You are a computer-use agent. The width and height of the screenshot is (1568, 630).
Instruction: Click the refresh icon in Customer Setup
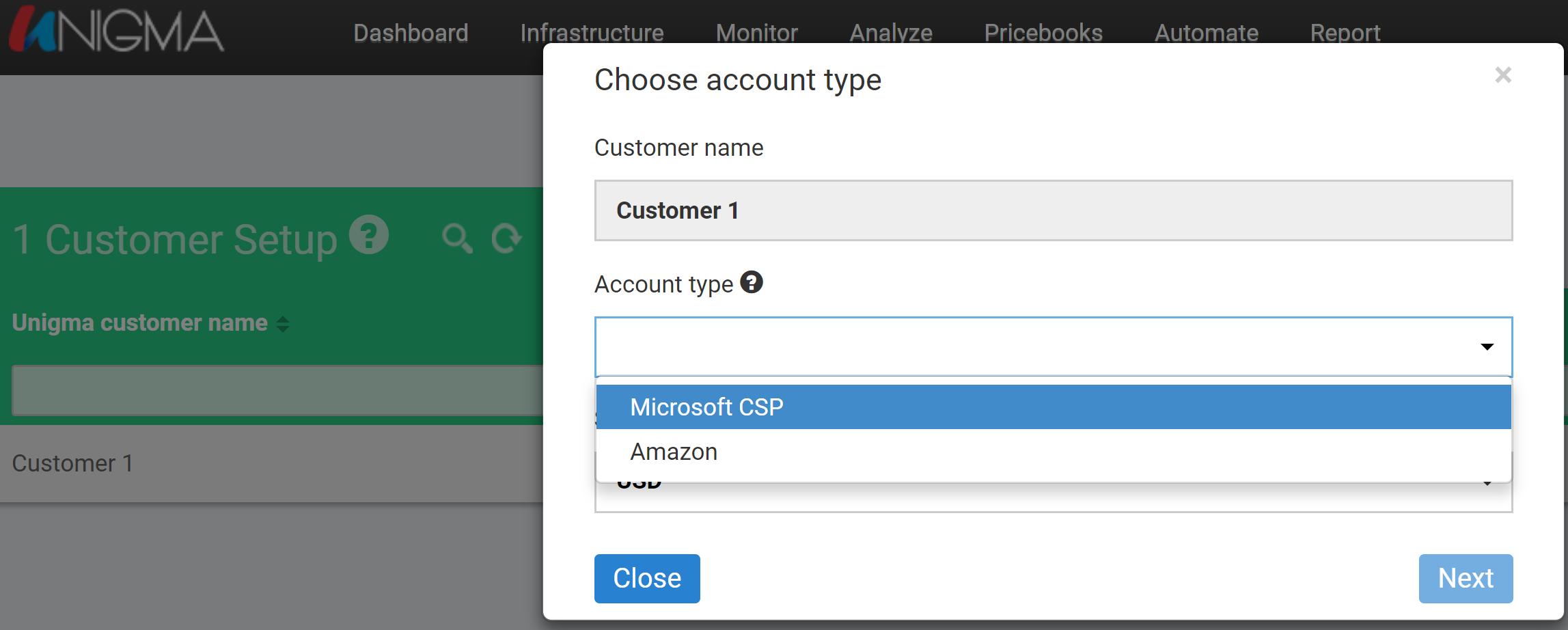coord(506,238)
